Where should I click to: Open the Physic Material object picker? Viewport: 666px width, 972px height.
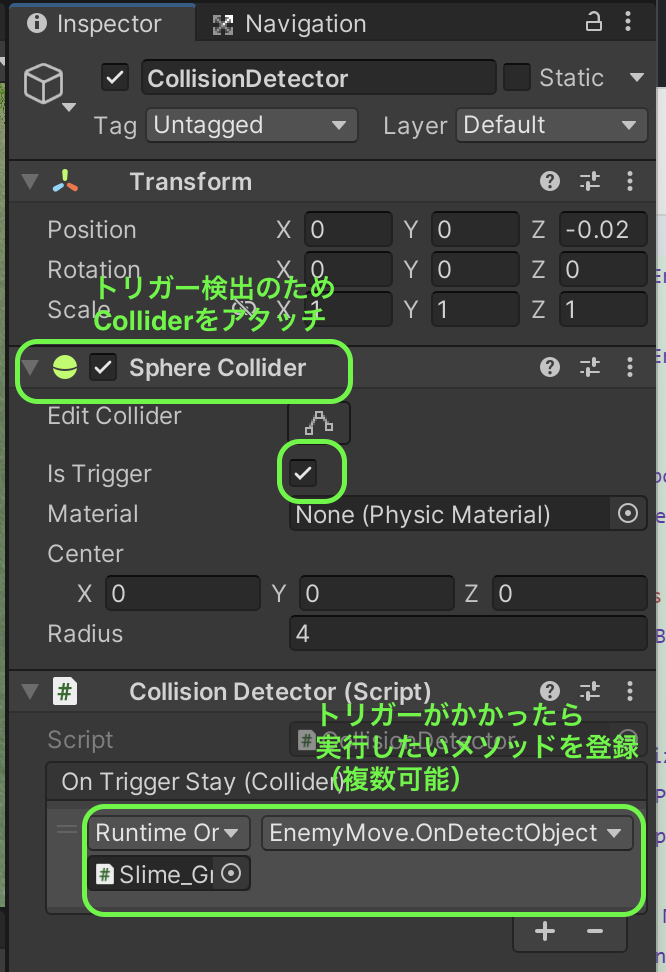point(628,514)
